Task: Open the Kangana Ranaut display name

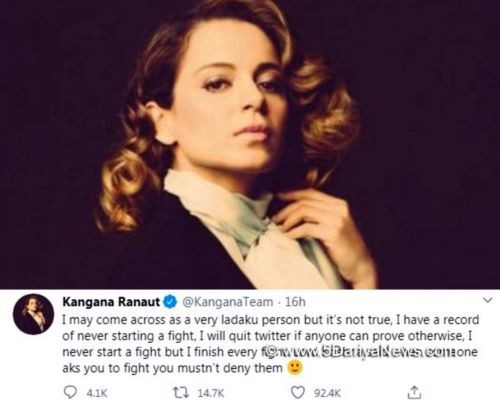Action: click(x=111, y=302)
